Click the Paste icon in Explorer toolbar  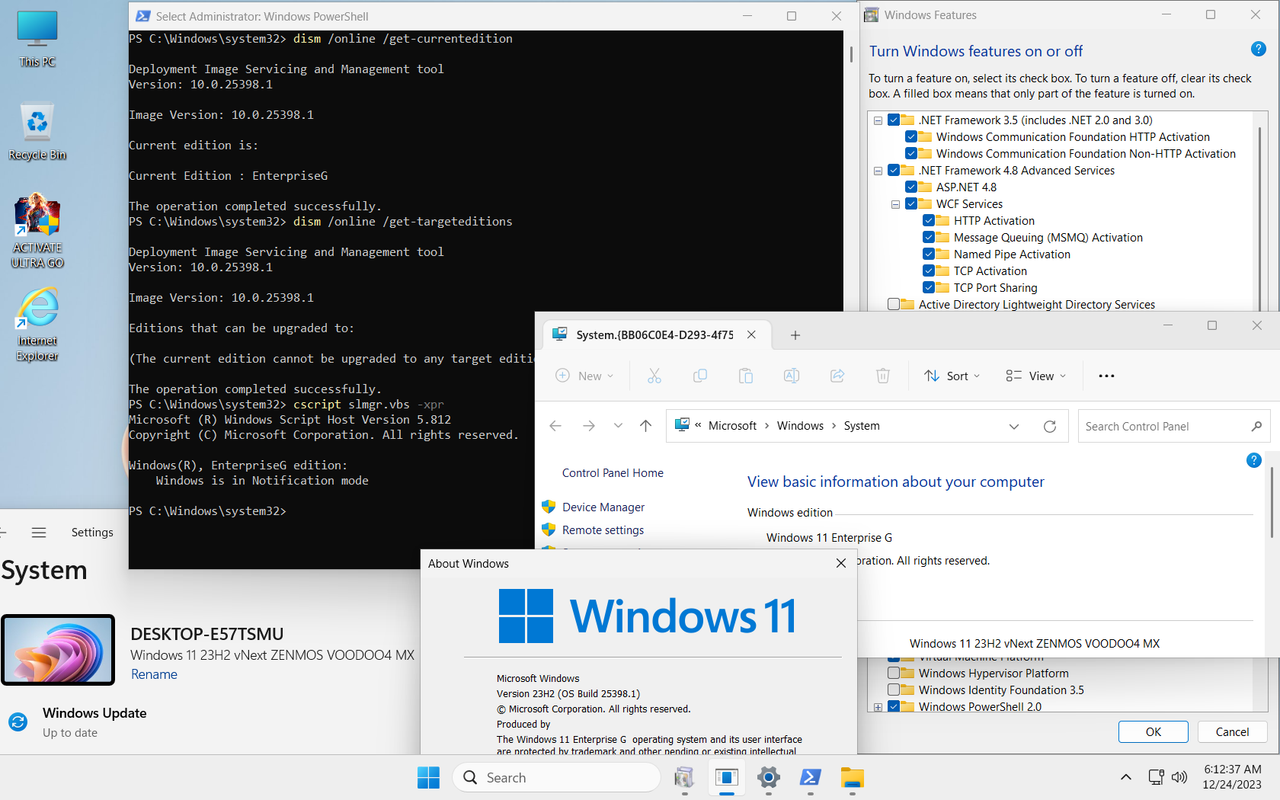745,376
